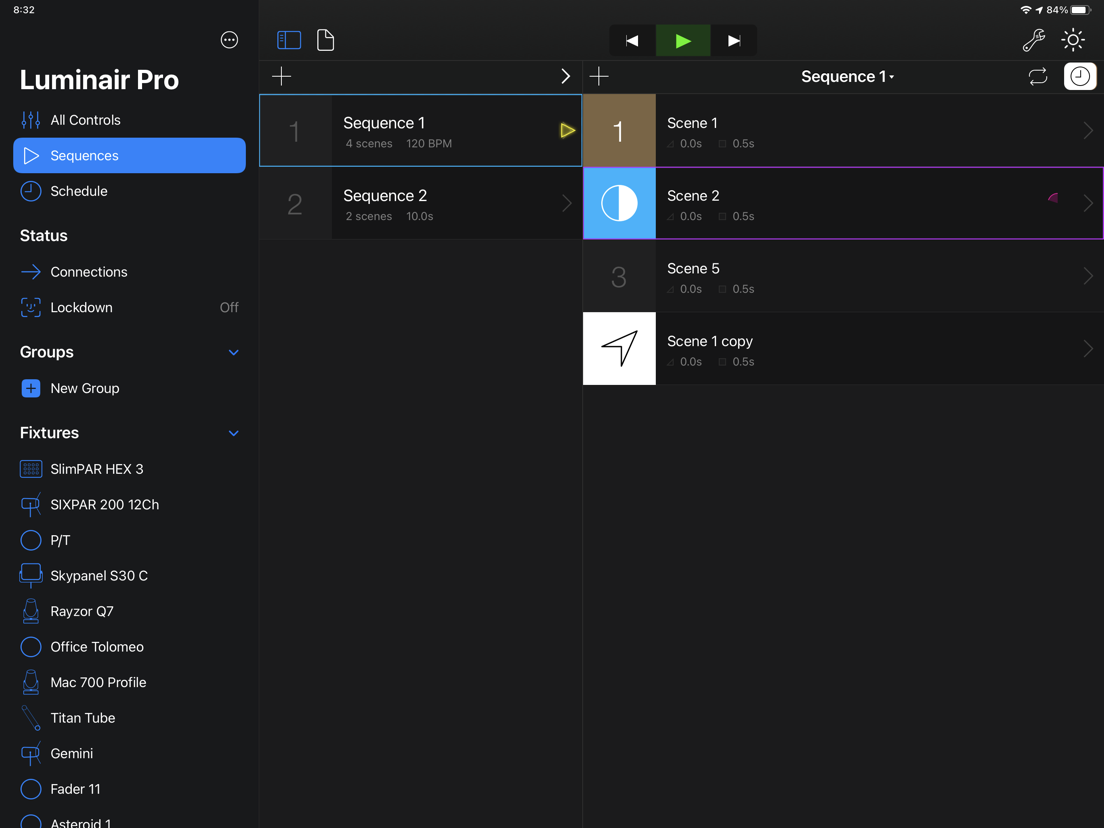This screenshot has width=1104, height=828.
Task: Open All Controls
Action: (x=130, y=120)
